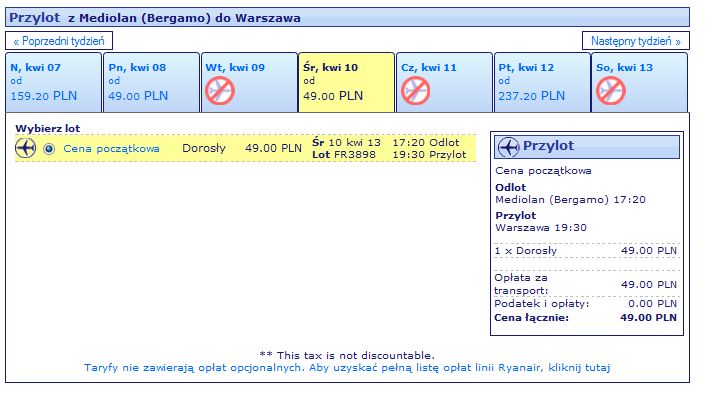
Task: Click no-flight icon under Cz, kwi 11
Action: pyautogui.click(x=415, y=91)
